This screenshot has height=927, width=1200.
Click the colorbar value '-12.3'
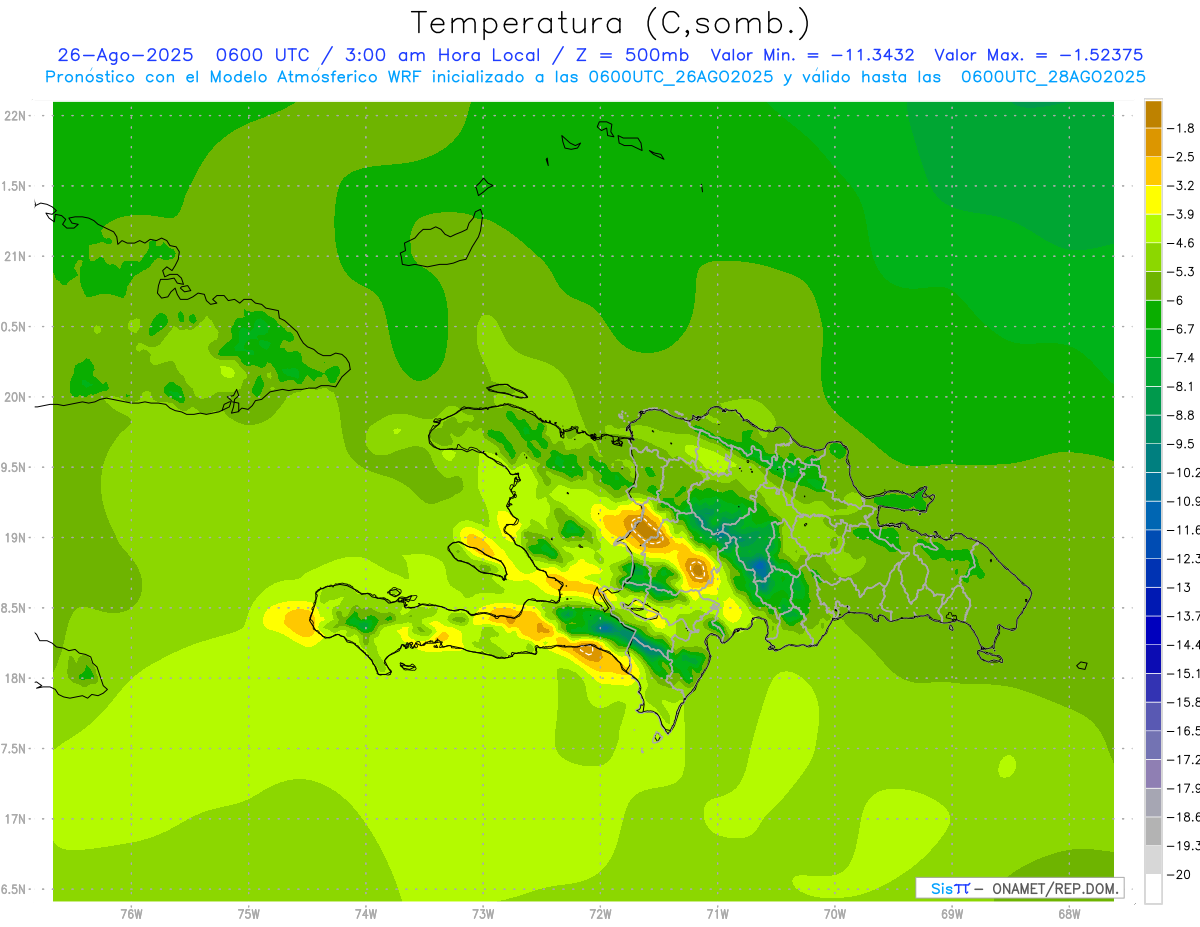click(x=1184, y=559)
